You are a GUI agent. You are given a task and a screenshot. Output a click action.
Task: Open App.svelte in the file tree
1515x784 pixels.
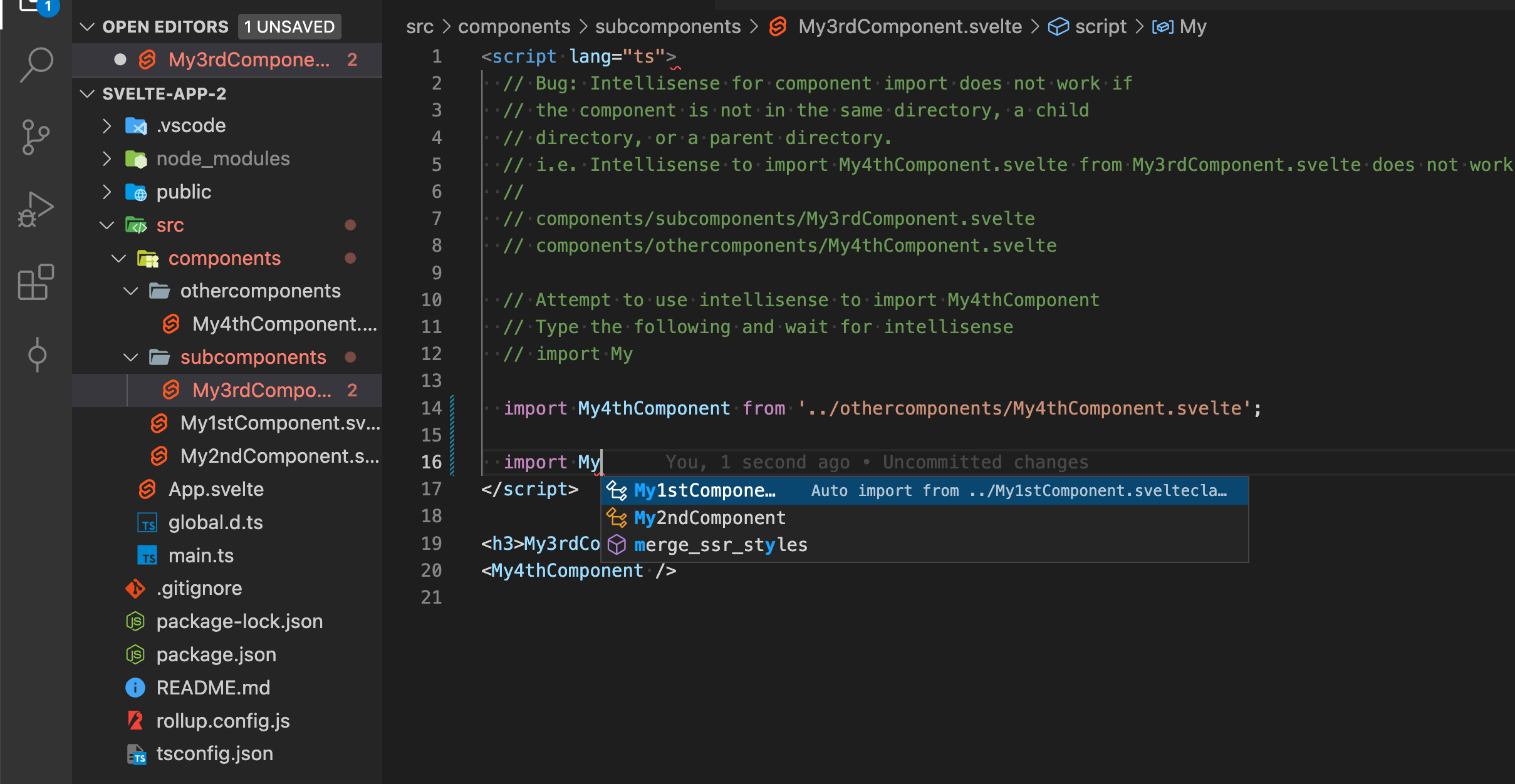(x=216, y=489)
